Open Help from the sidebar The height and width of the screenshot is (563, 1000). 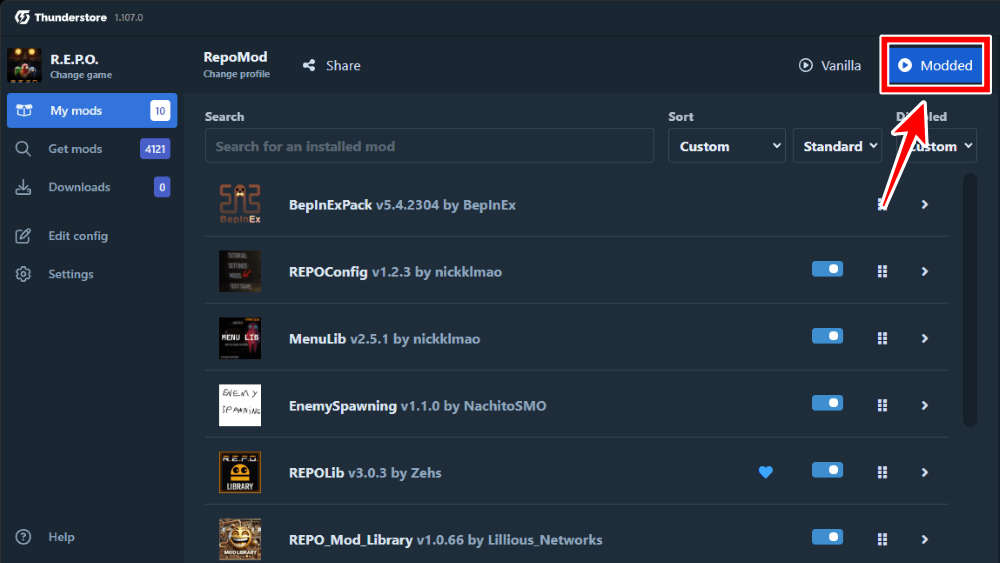point(60,537)
